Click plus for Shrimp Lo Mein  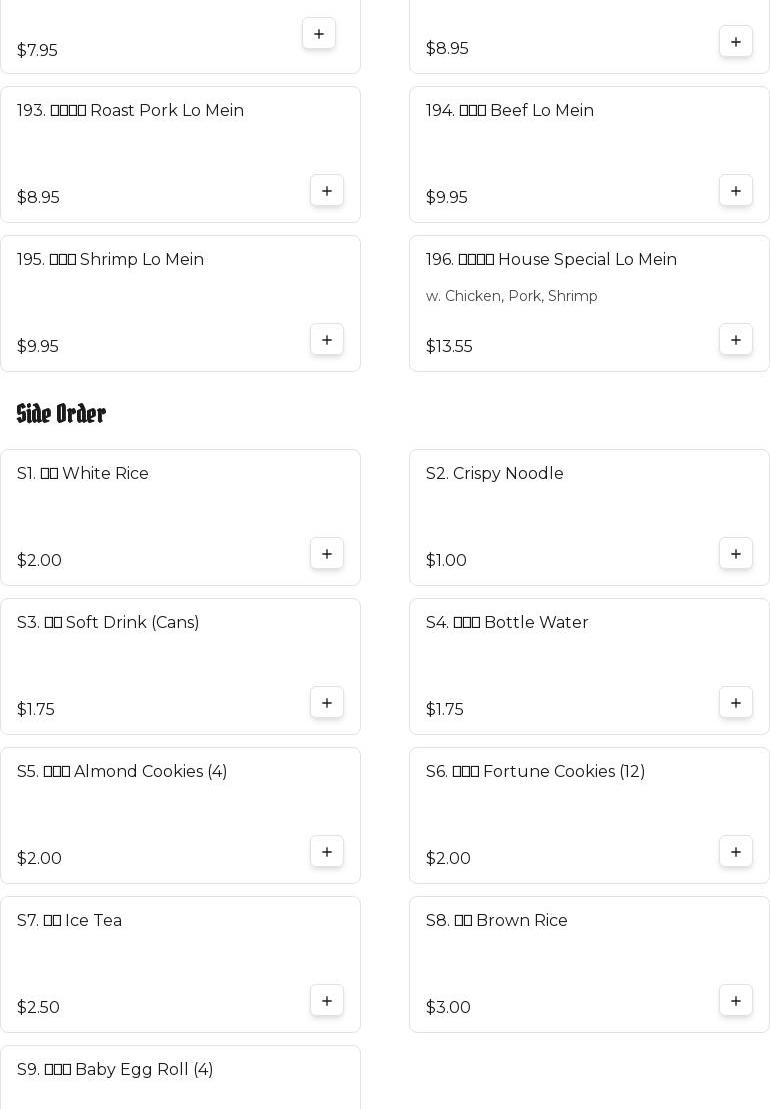coord(327,340)
